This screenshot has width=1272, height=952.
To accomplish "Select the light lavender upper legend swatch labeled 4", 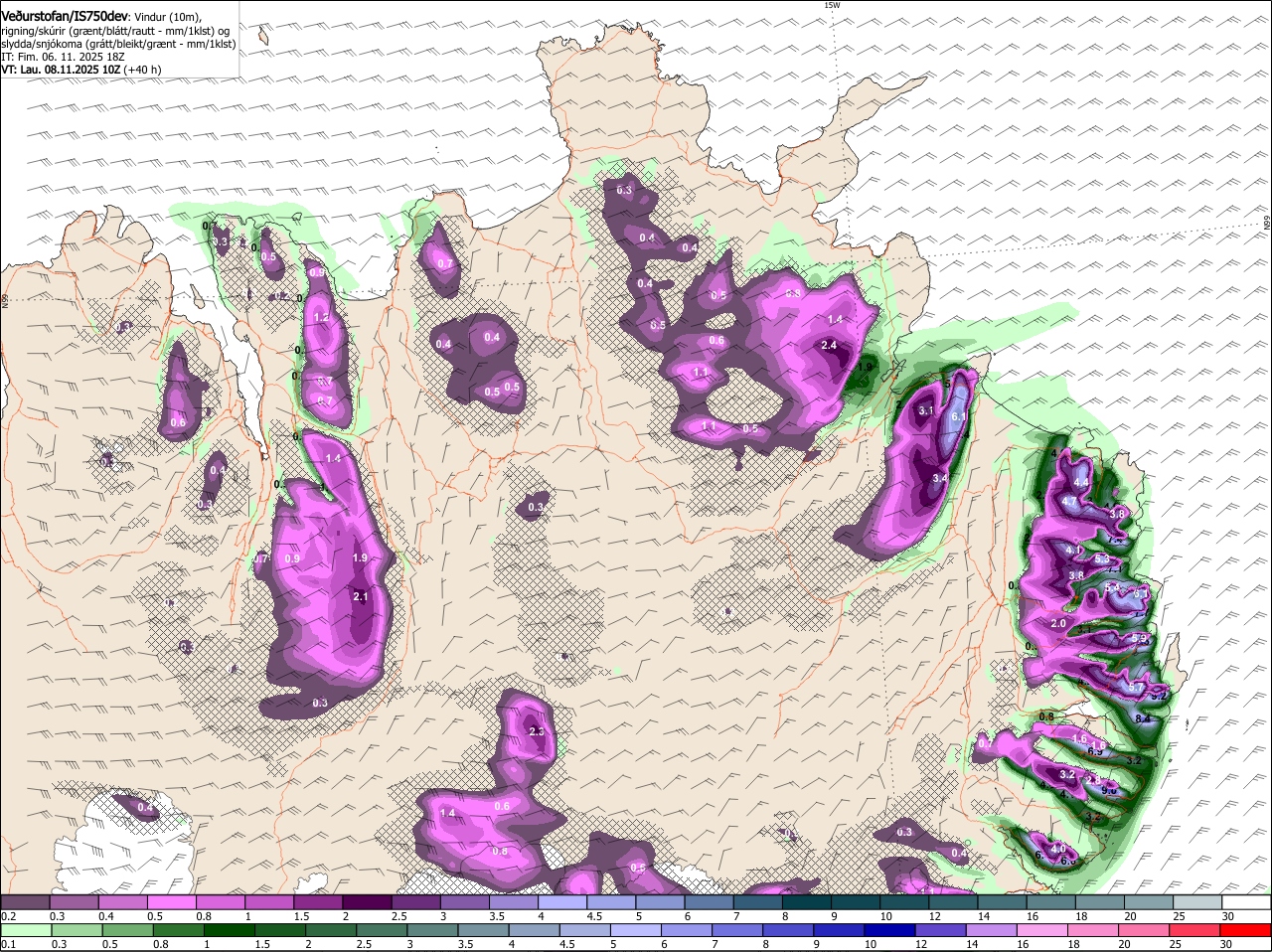I will [562, 902].
